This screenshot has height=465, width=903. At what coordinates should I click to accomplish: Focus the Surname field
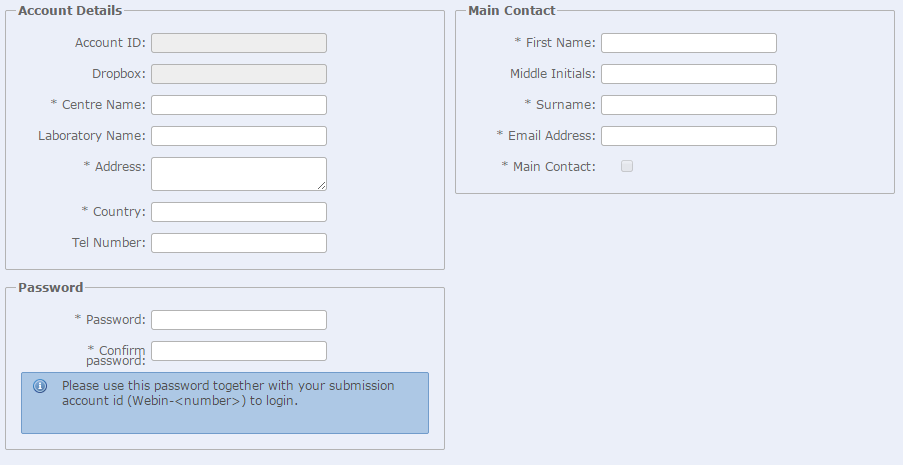tap(689, 105)
